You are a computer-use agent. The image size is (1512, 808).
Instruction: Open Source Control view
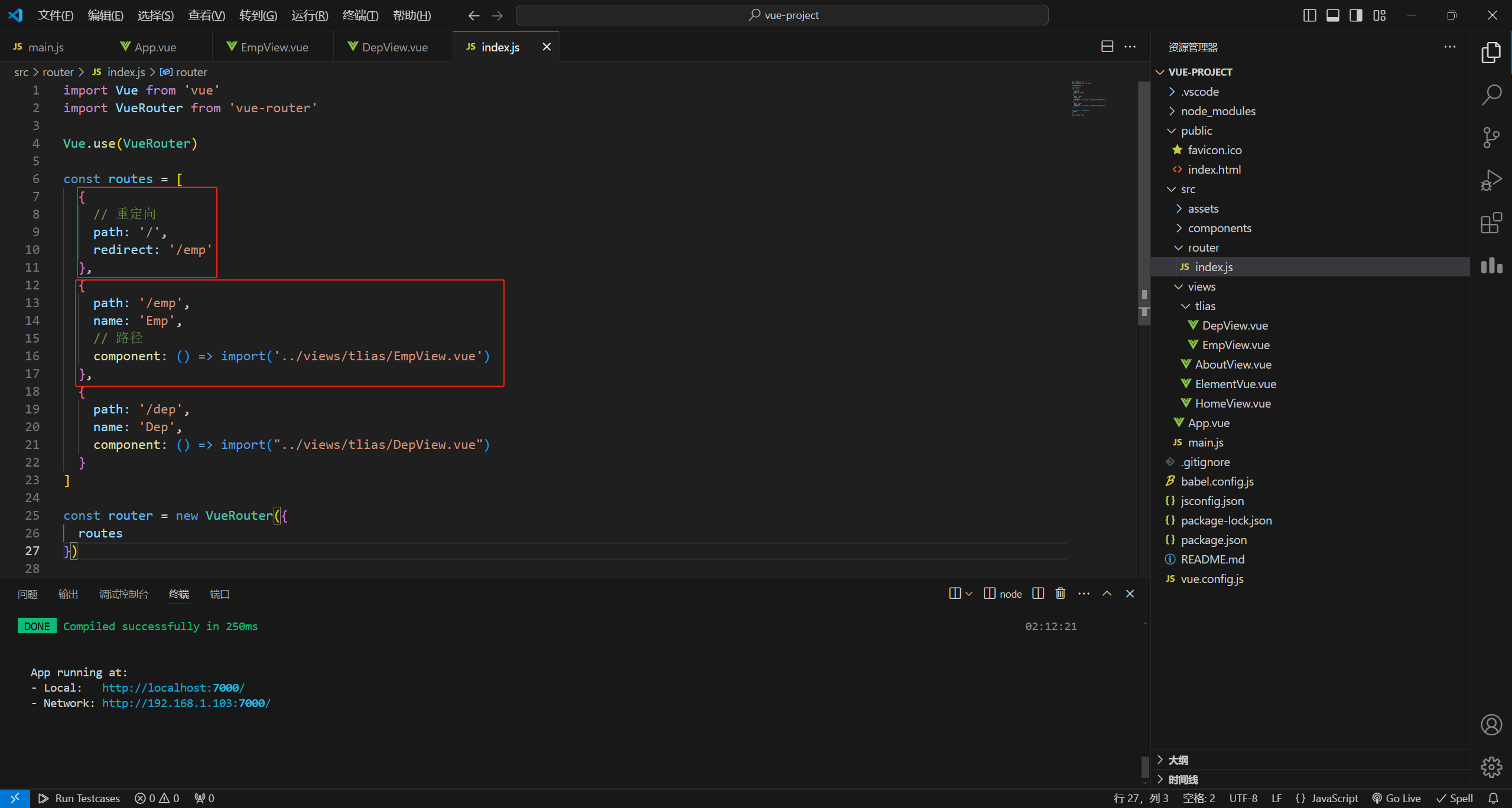click(x=1491, y=138)
